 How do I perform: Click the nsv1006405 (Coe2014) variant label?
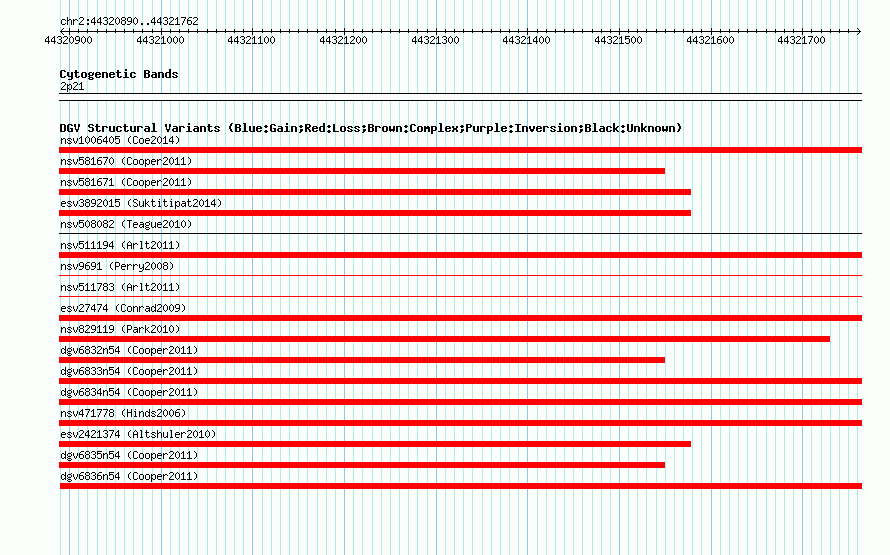point(120,140)
